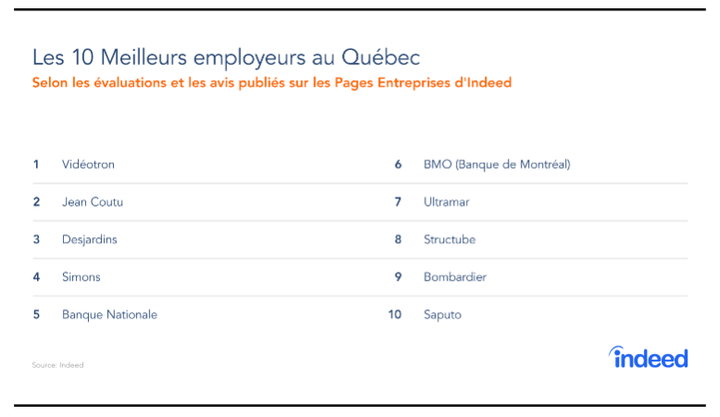Click the Ultramar entry
720x417 pixels.
point(446,202)
